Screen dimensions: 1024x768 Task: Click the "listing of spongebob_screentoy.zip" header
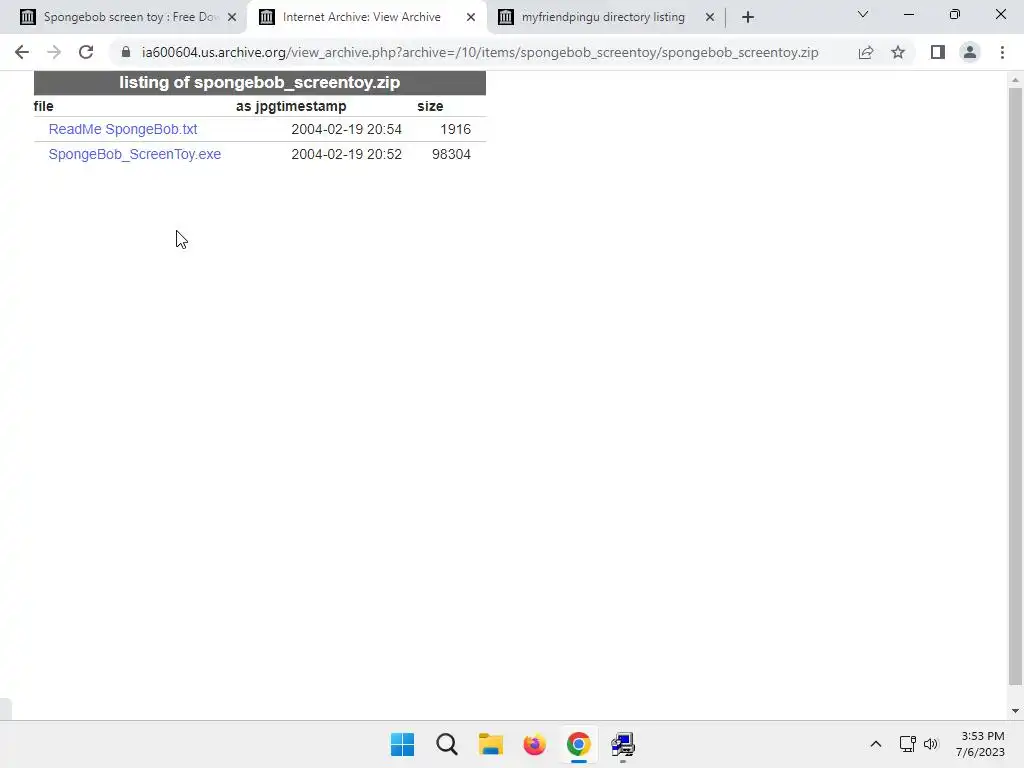pos(259,82)
